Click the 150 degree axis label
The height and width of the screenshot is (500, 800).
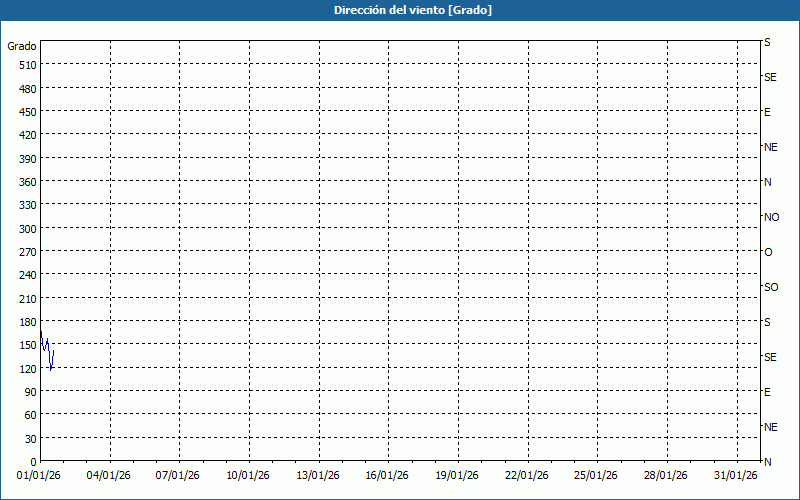(x=28, y=345)
